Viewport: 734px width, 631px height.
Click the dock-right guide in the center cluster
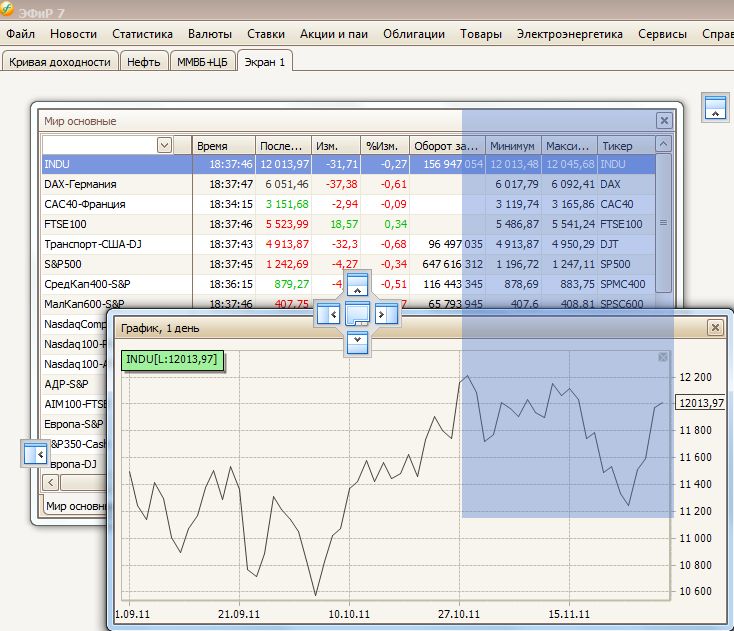tap(387, 314)
